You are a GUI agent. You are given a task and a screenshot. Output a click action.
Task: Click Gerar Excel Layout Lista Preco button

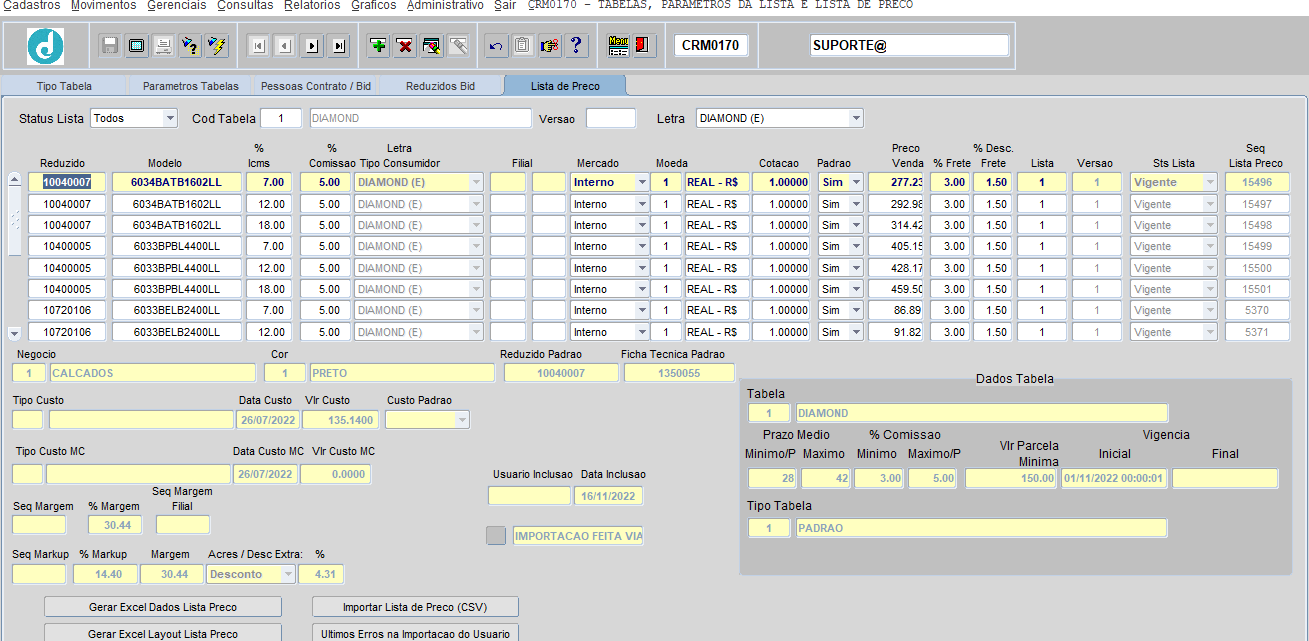[163, 634]
